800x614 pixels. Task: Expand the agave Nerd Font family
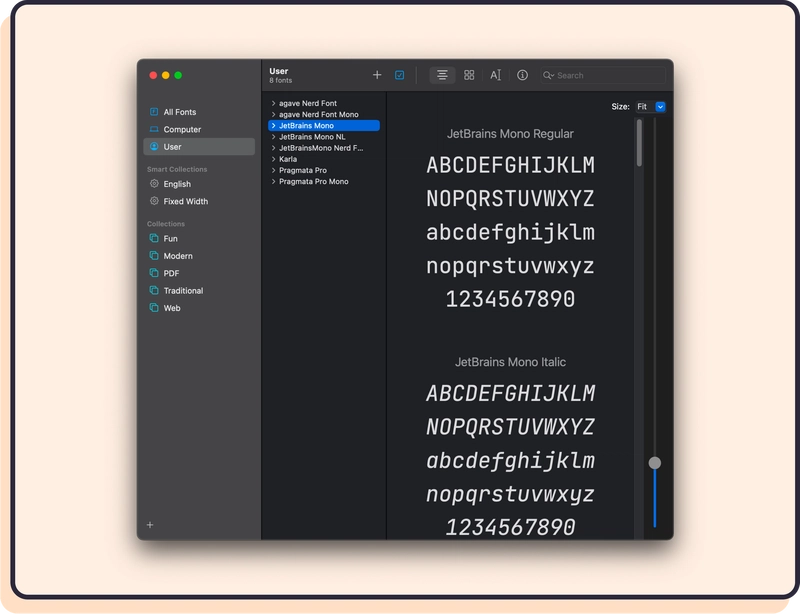pos(273,103)
